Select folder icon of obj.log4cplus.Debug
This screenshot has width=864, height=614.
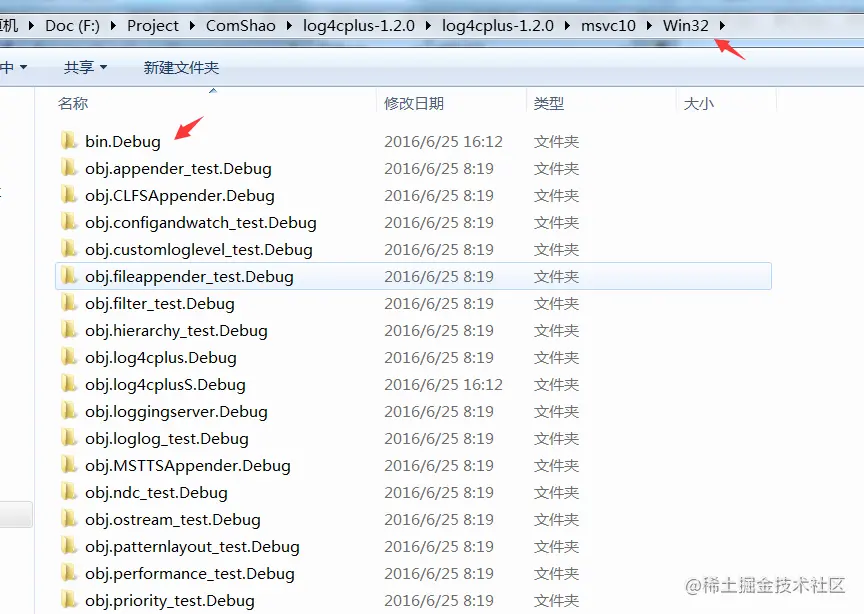(x=68, y=357)
